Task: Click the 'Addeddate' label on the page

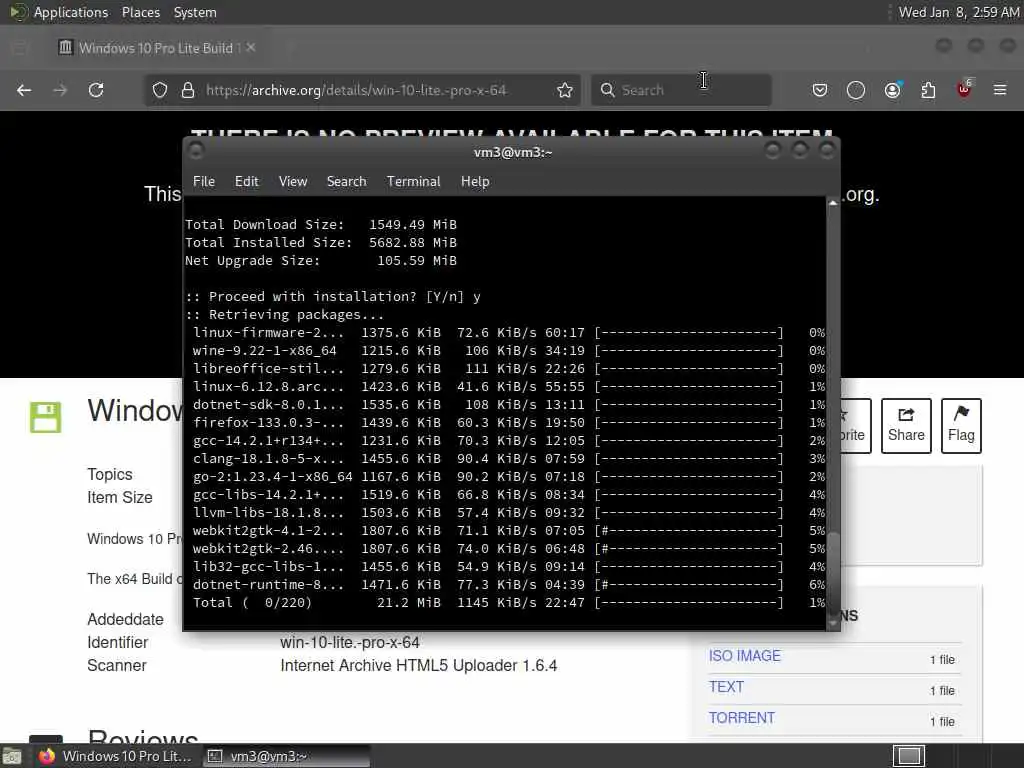Action: point(125,619)
